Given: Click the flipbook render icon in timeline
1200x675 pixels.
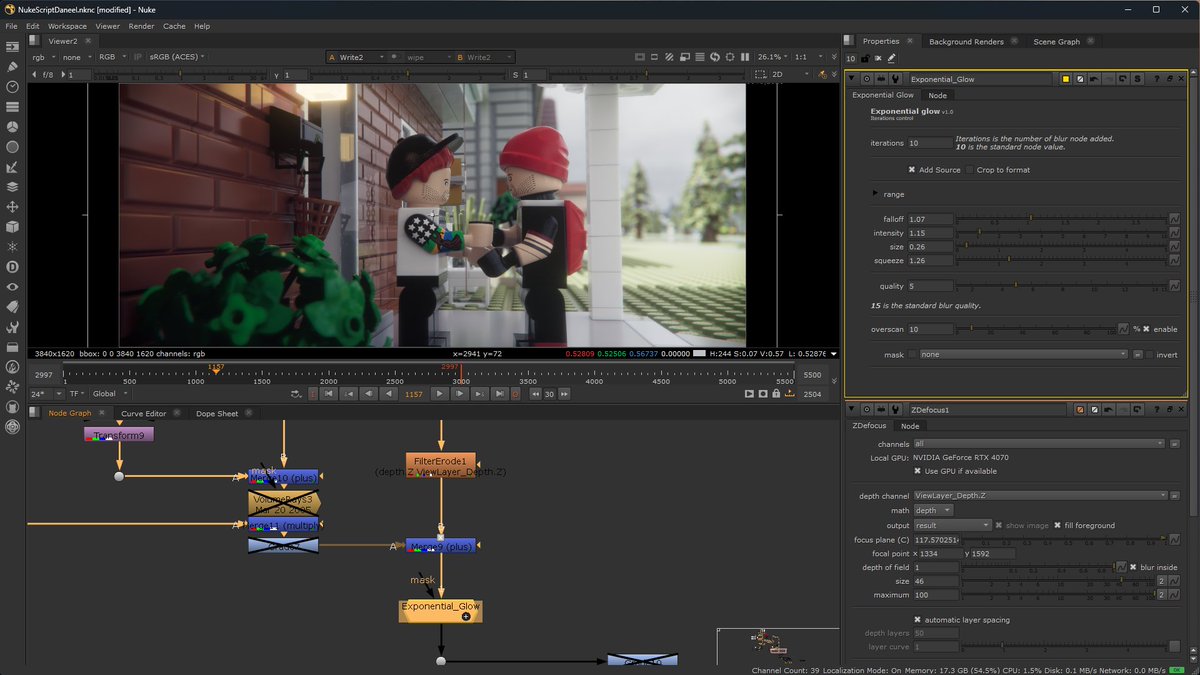Looking at the screenshot, I should [750, 394].
